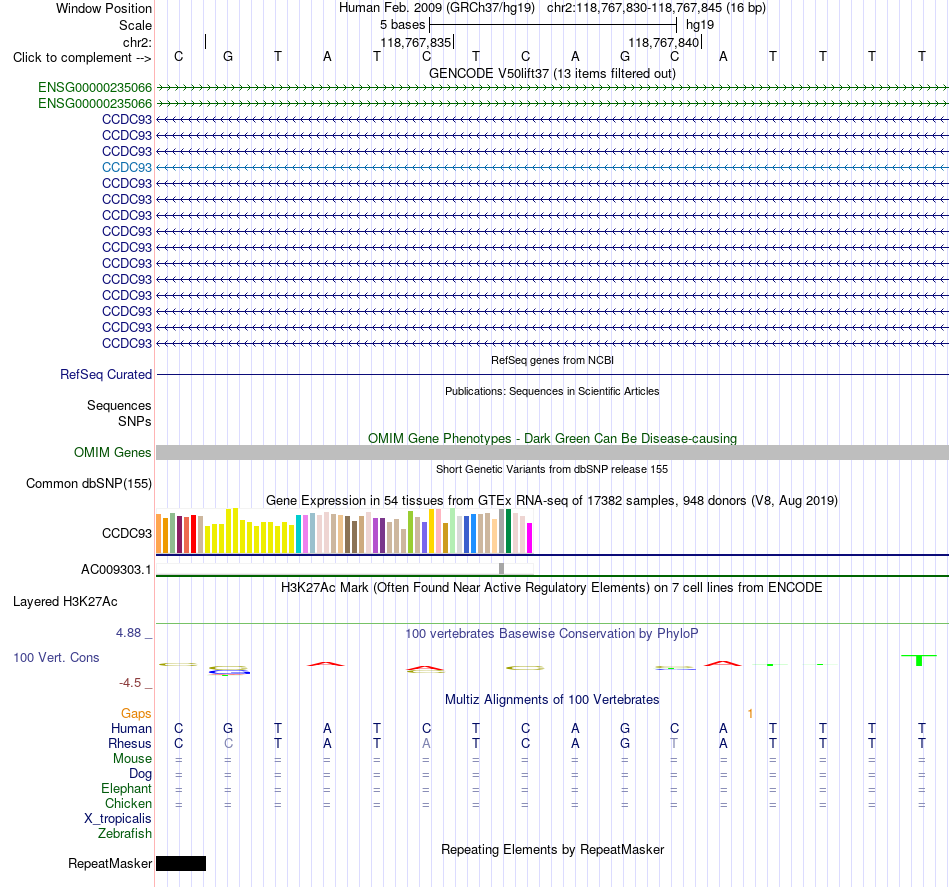Click the 'Layered H3K27Ac' track label
This screenshot has height=887, width=950.
coord(65,602)
